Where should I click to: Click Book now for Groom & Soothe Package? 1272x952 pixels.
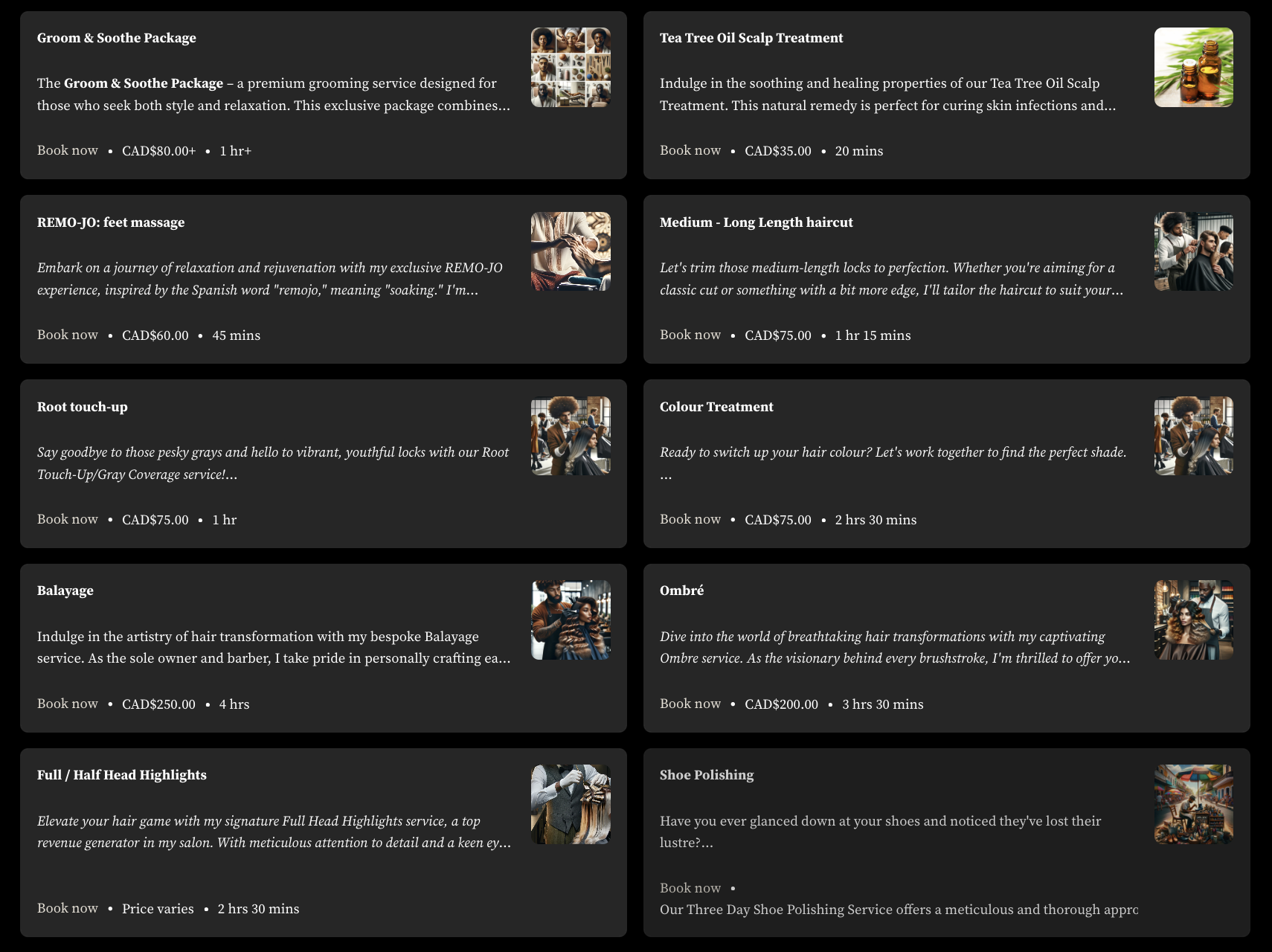[x=68, y=150]
